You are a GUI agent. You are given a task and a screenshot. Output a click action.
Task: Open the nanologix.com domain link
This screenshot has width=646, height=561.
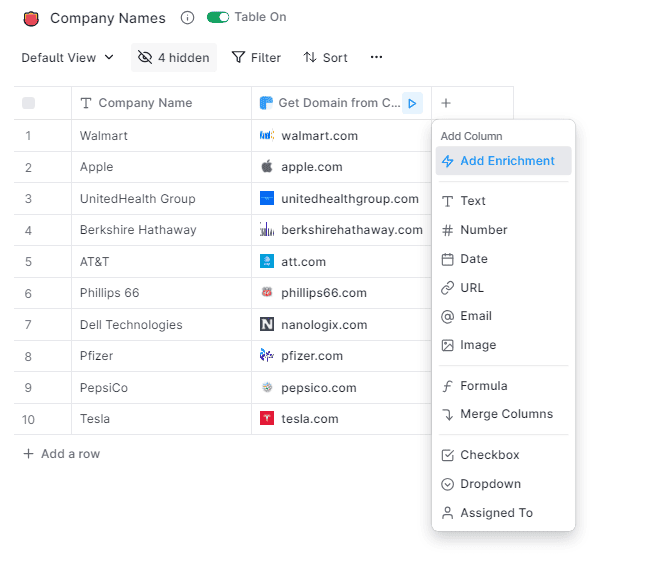(x=324, y=325)
